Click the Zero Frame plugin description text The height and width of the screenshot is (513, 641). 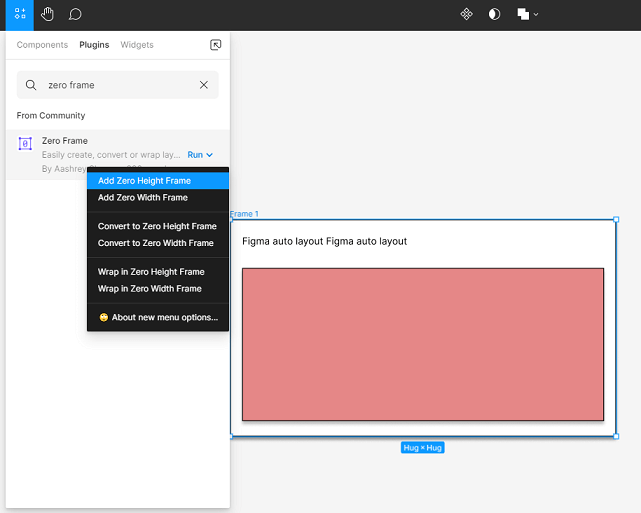point(111,155)
